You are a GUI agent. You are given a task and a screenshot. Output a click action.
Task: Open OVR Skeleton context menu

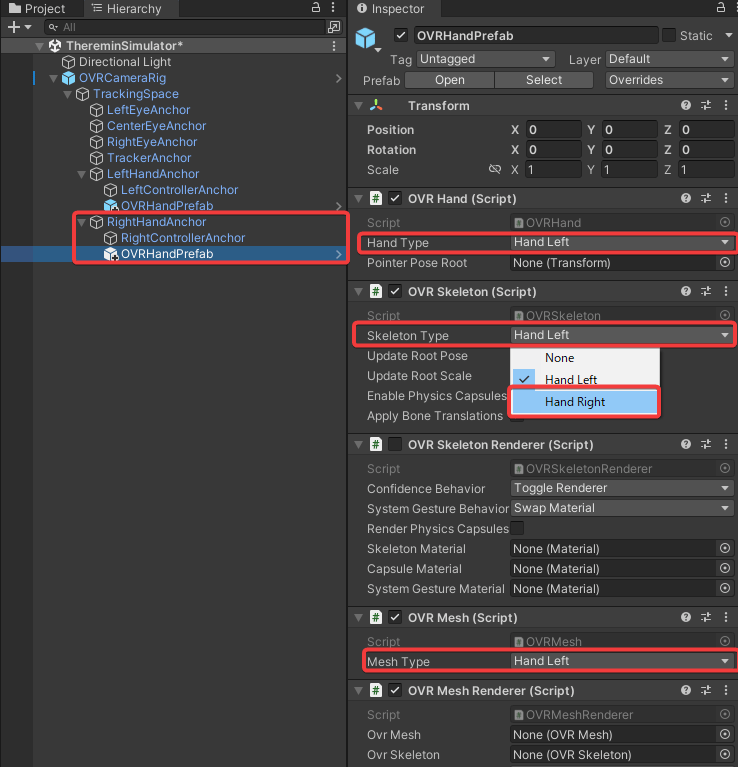[726, 292]
